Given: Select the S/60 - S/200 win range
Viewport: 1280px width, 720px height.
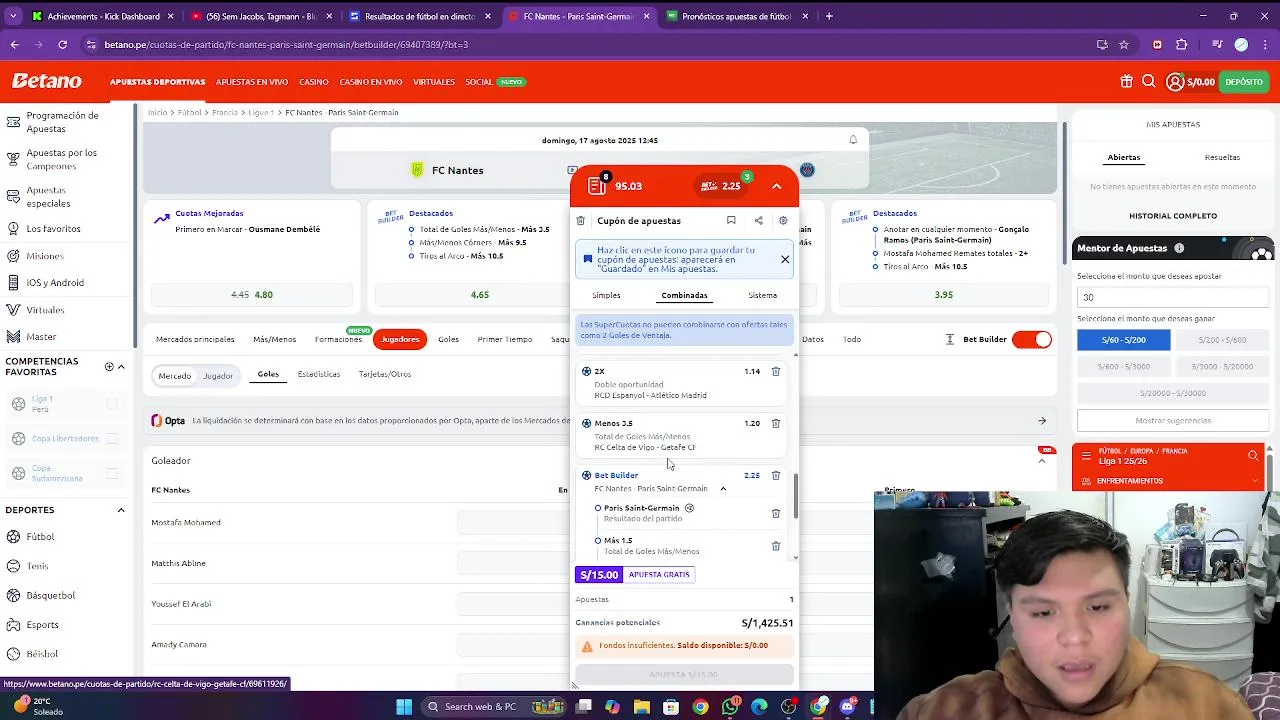Looking at the screenshot, I should click(x=1123, y=340).
